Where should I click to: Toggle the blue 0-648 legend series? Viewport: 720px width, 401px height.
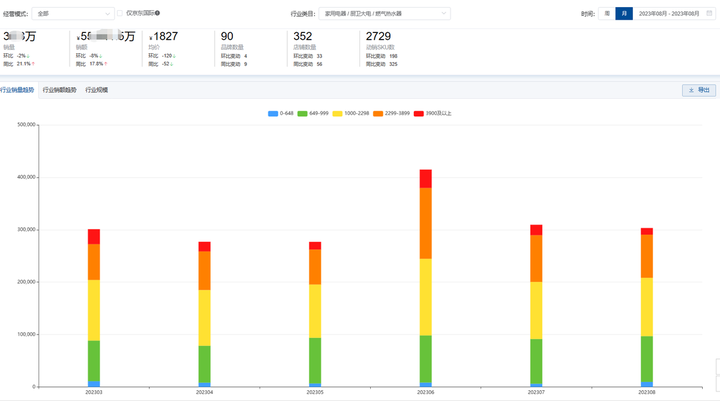[281, 113]
